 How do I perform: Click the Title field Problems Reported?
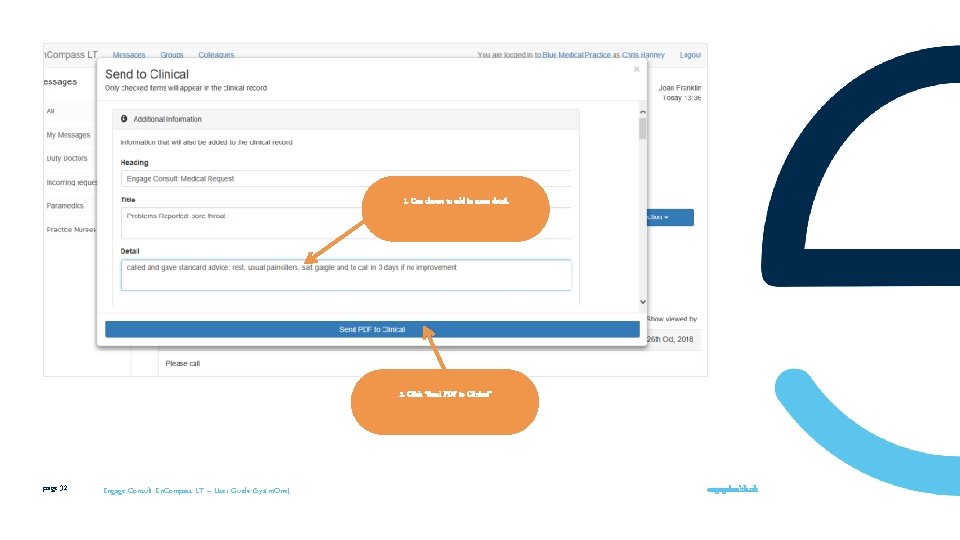pos(346,223)
